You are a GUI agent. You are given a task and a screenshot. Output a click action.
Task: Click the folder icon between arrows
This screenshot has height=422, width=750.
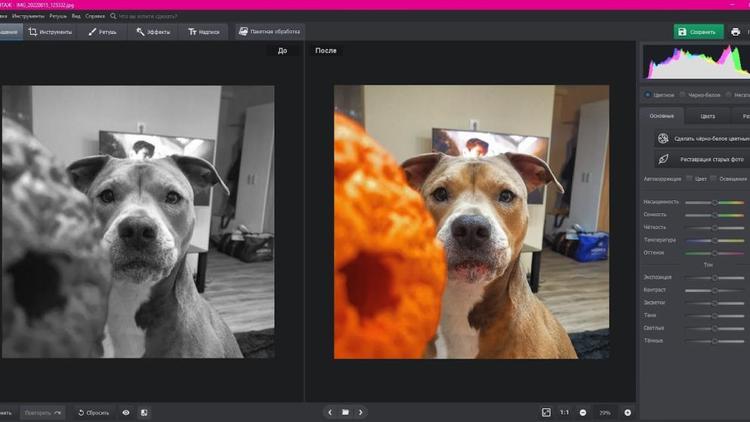pyautogui.click(x=345, y=412)
